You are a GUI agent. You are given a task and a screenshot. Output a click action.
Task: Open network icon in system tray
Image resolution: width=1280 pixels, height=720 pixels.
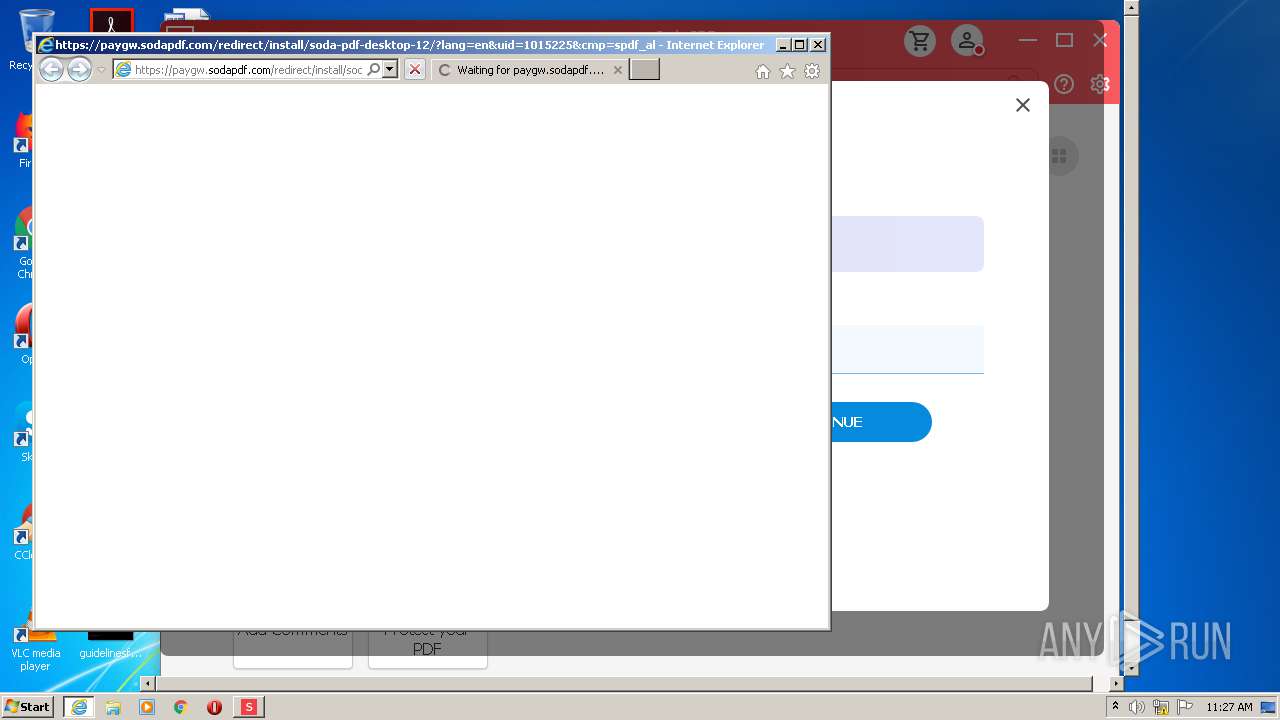point(1161,707)
